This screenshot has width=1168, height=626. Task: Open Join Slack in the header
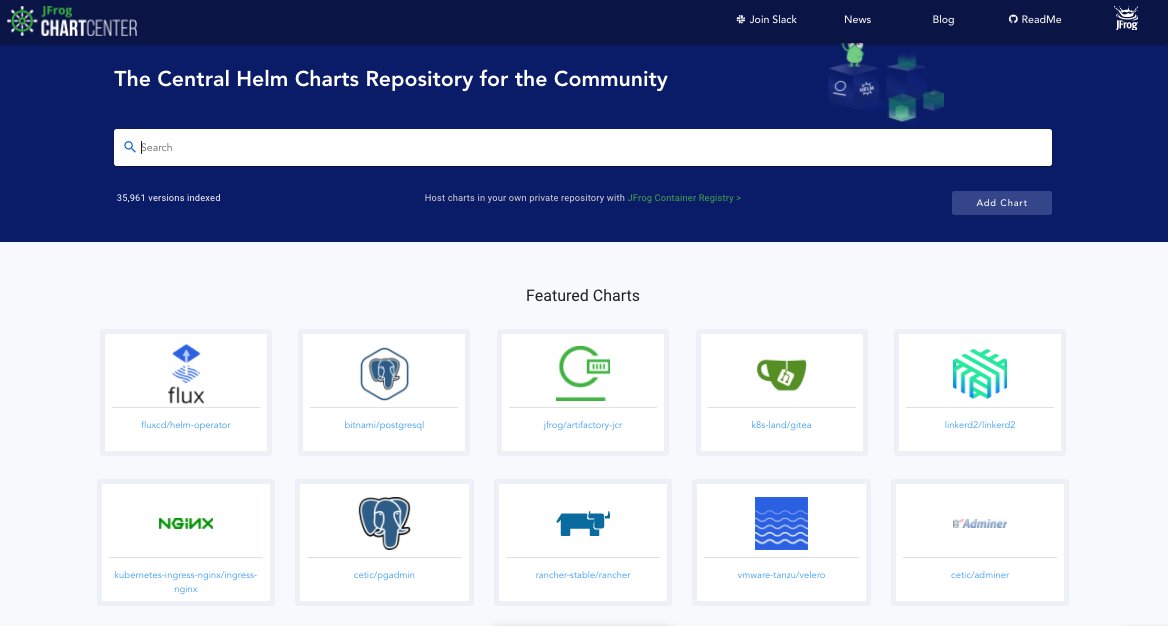point(766,19)
